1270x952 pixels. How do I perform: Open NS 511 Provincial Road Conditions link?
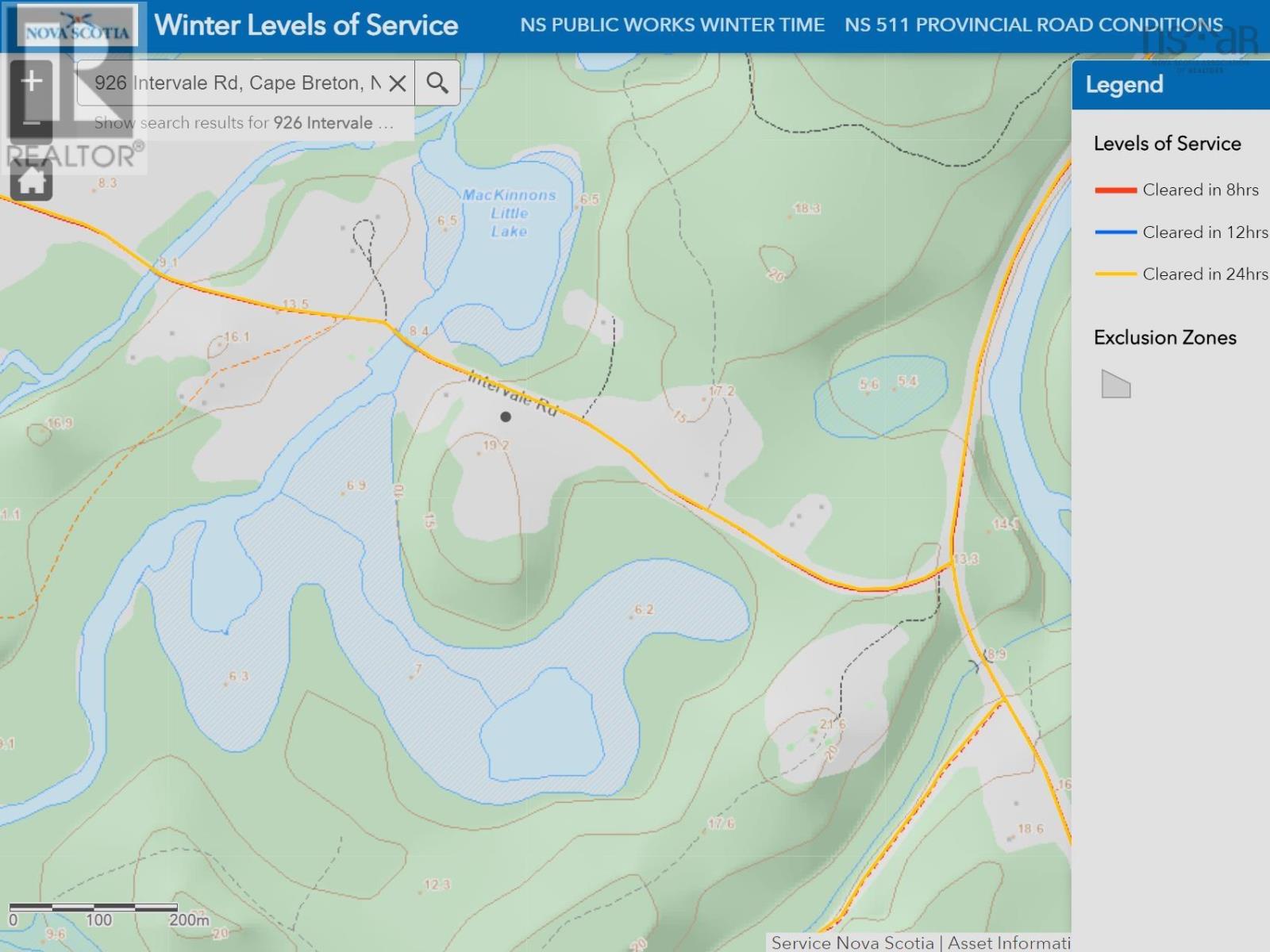tap(1033, 25)
